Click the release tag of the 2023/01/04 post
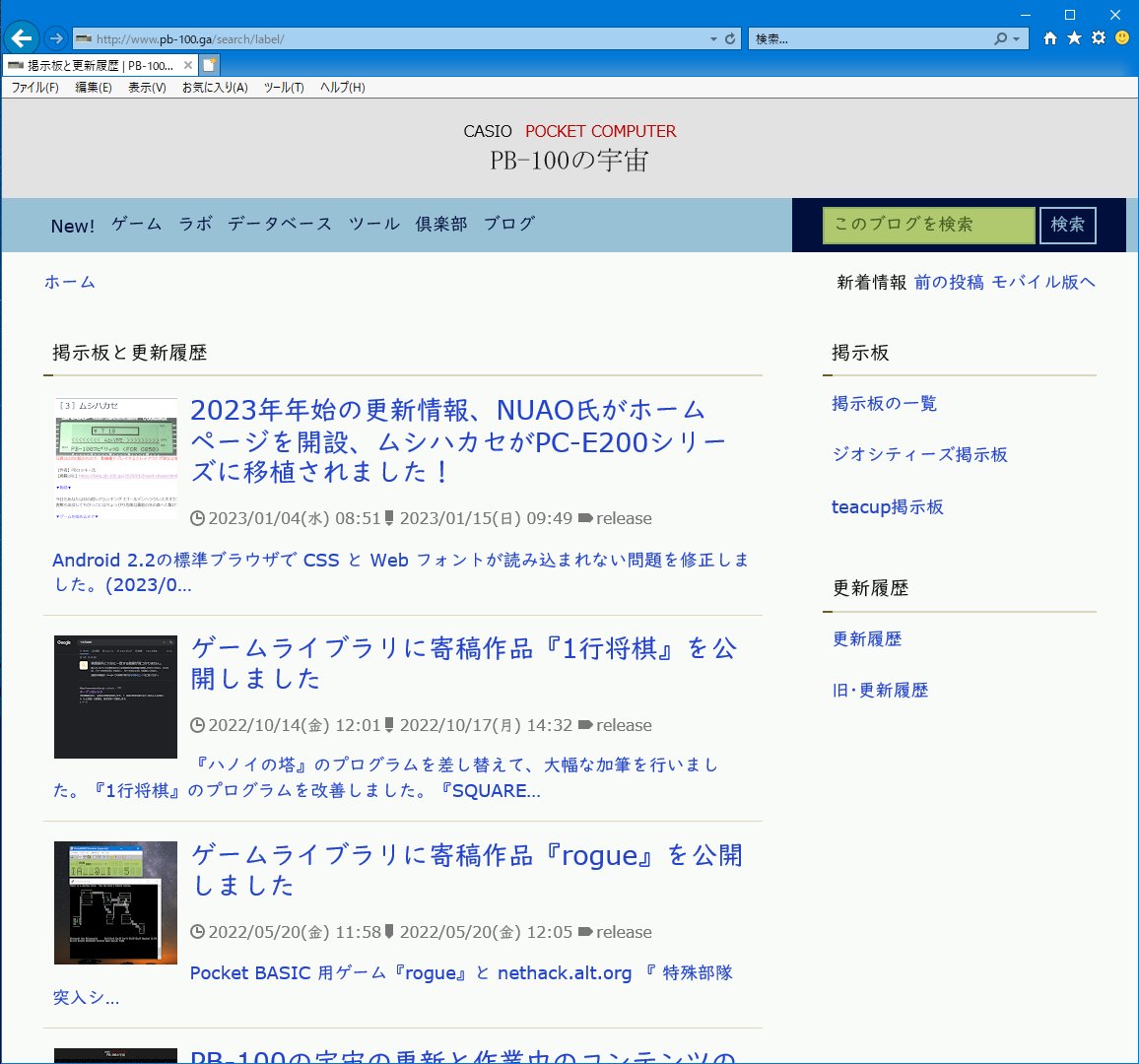This screenshot has height=1064, width=1139. click(624, 518)
